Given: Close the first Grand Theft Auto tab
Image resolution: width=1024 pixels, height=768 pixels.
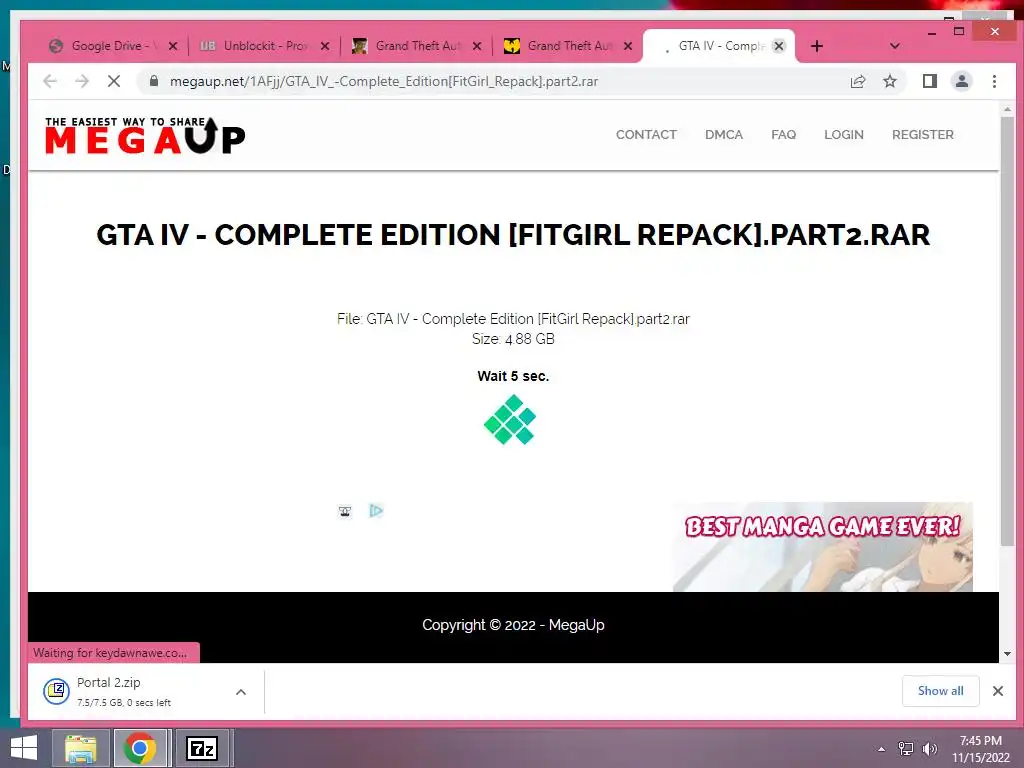Looking at the screenshot, I should [477, 46].
